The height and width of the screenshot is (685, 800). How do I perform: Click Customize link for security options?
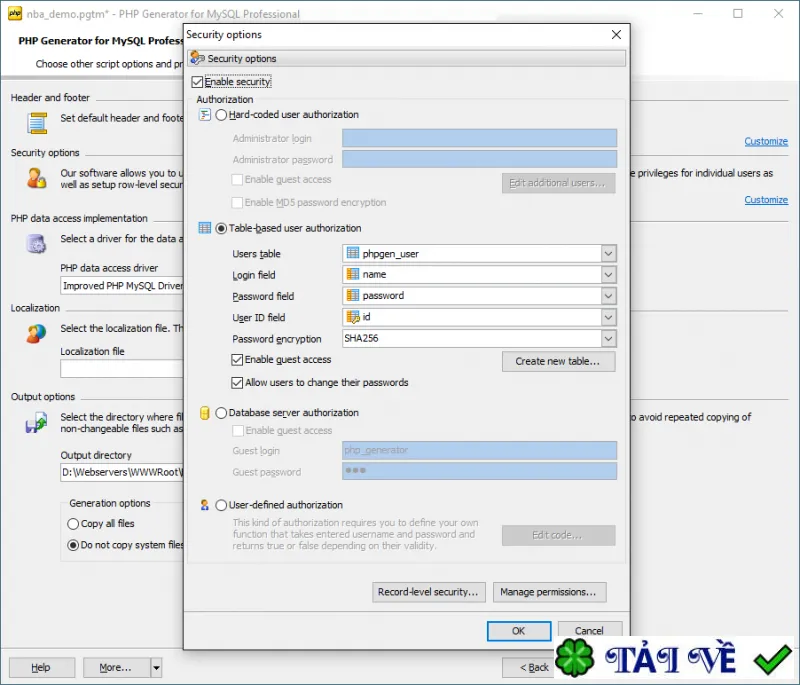(x=765, y=200)
